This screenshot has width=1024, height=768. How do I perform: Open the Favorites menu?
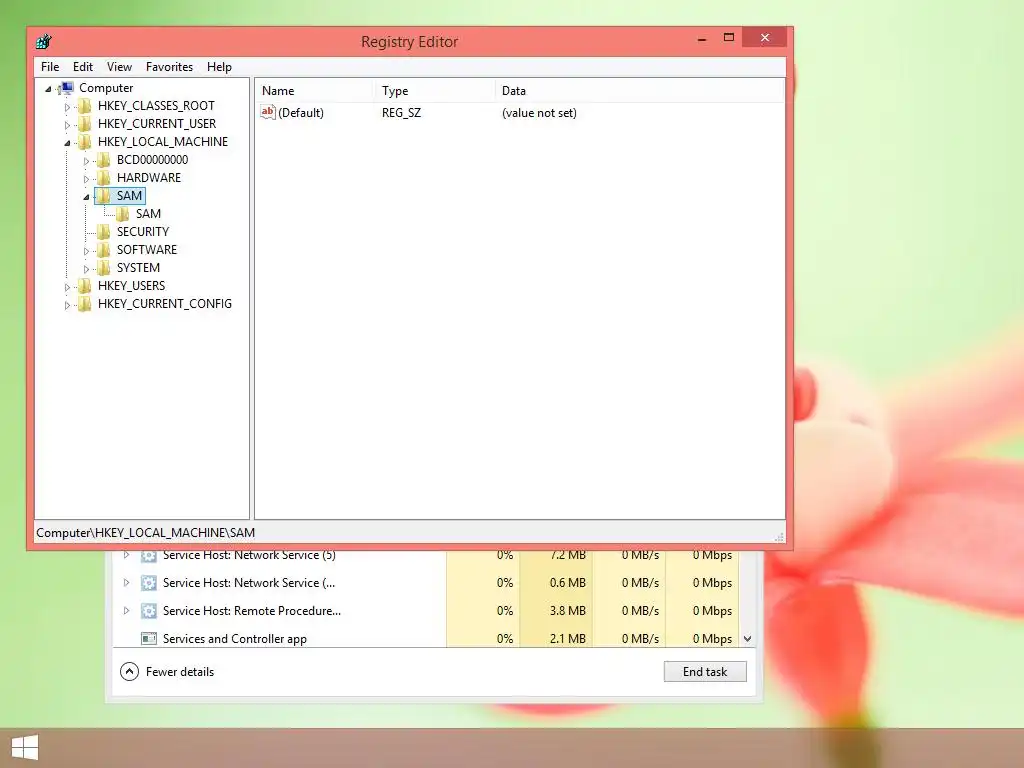click(x=169, y=67)
